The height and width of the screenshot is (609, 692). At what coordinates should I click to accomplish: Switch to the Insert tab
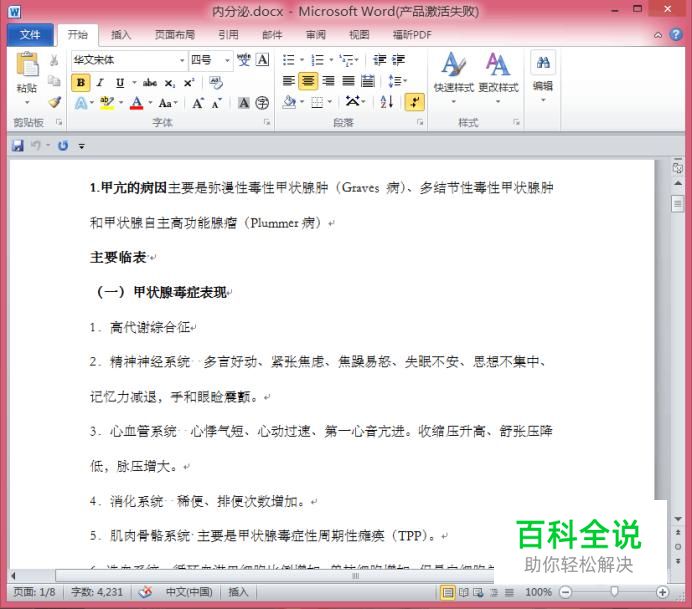click(x=121, y=35)
